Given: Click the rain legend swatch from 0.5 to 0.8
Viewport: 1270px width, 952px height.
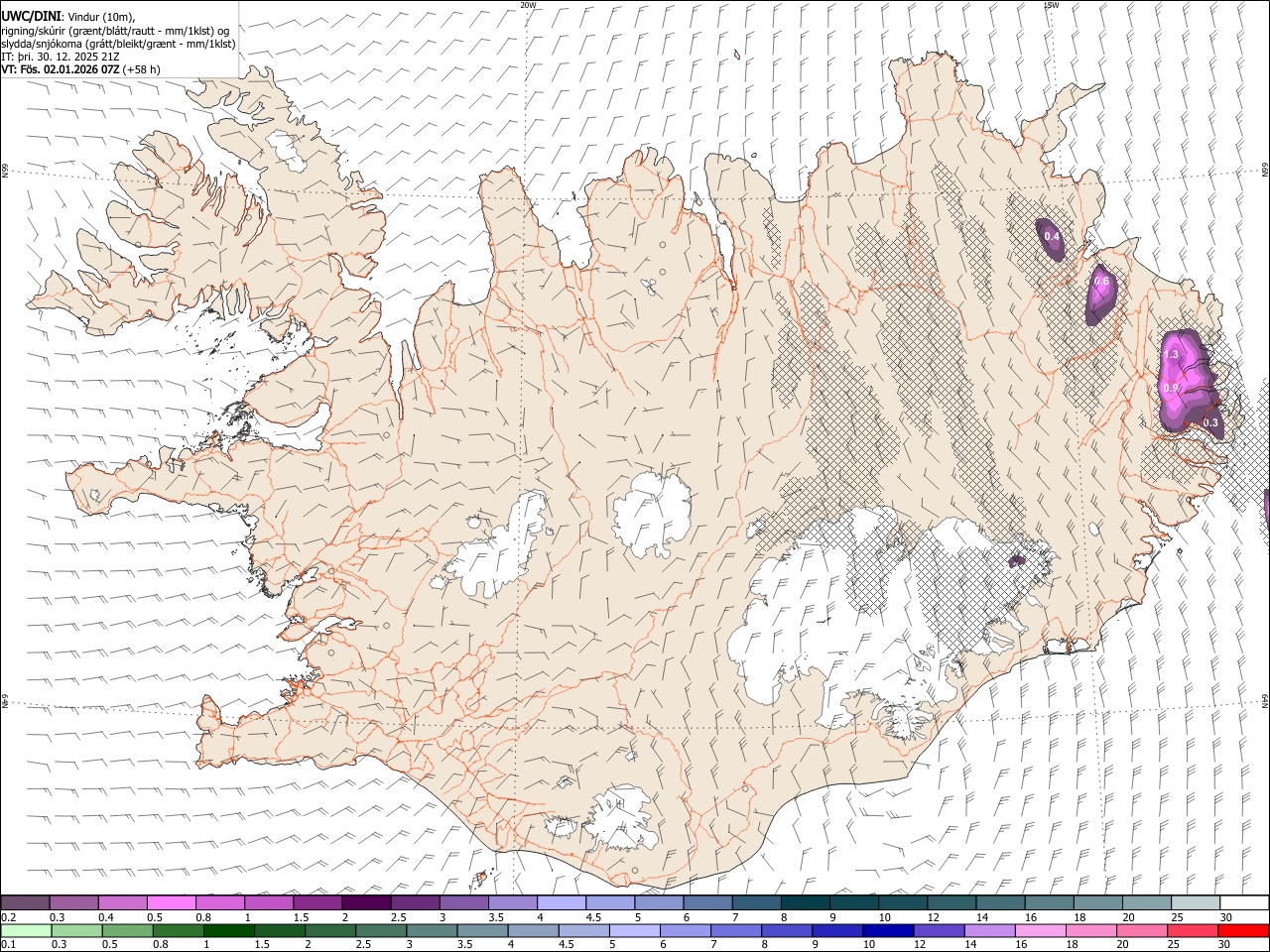Looking at the screenshot, I should point(127,930).
